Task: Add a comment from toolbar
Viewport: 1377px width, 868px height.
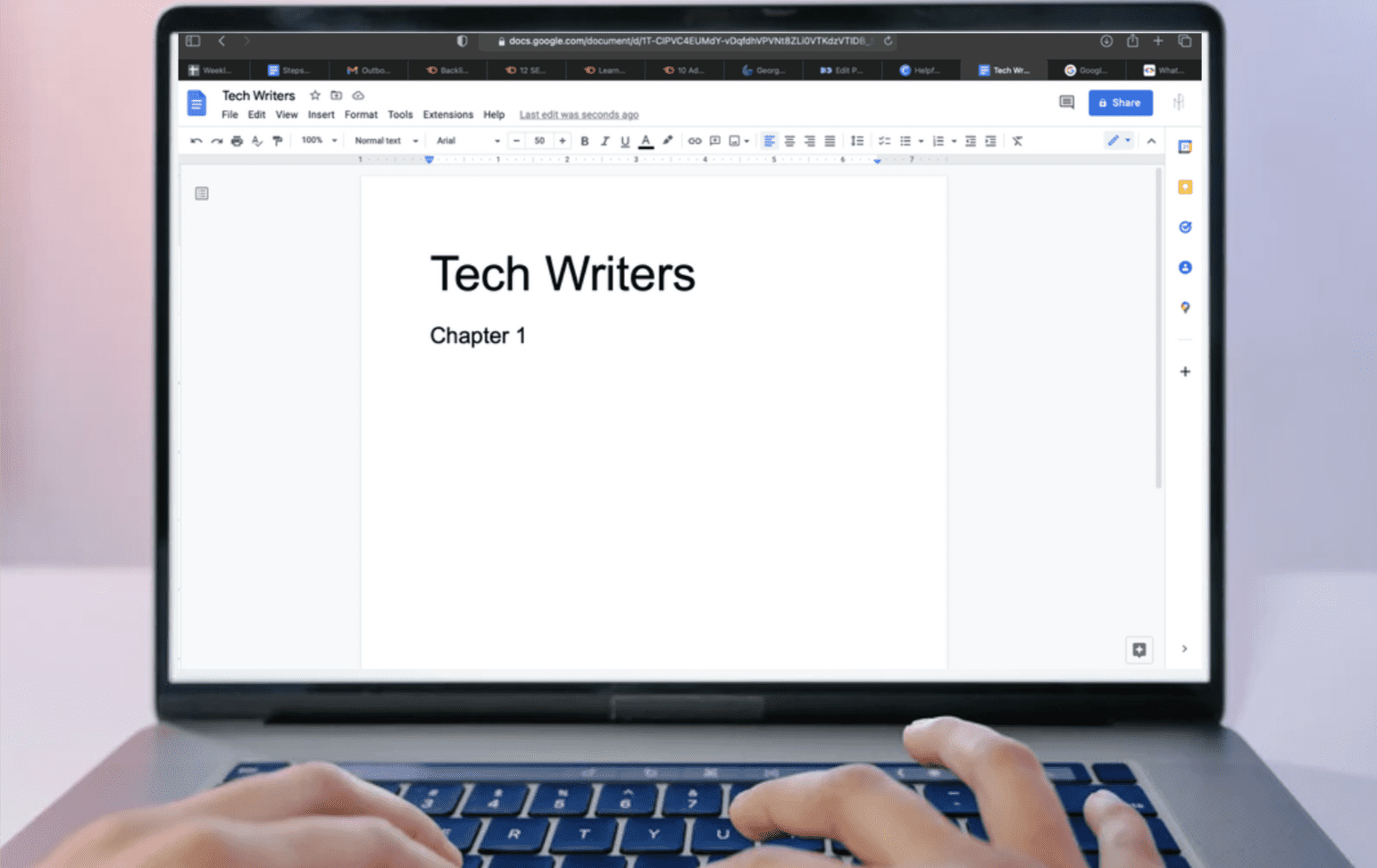Action: click(x=714, y=141)
